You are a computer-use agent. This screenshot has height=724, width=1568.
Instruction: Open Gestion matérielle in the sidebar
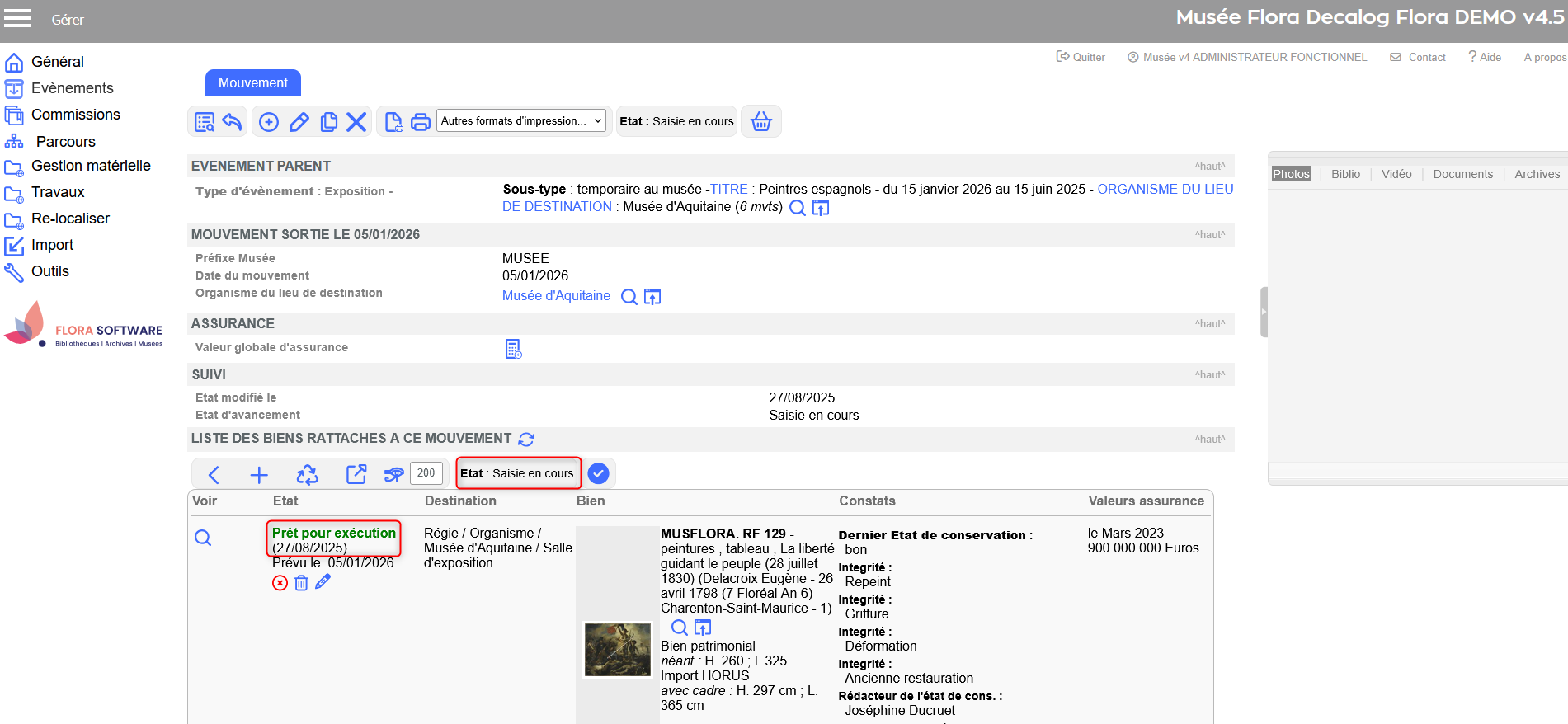click(x=91, y=166)
